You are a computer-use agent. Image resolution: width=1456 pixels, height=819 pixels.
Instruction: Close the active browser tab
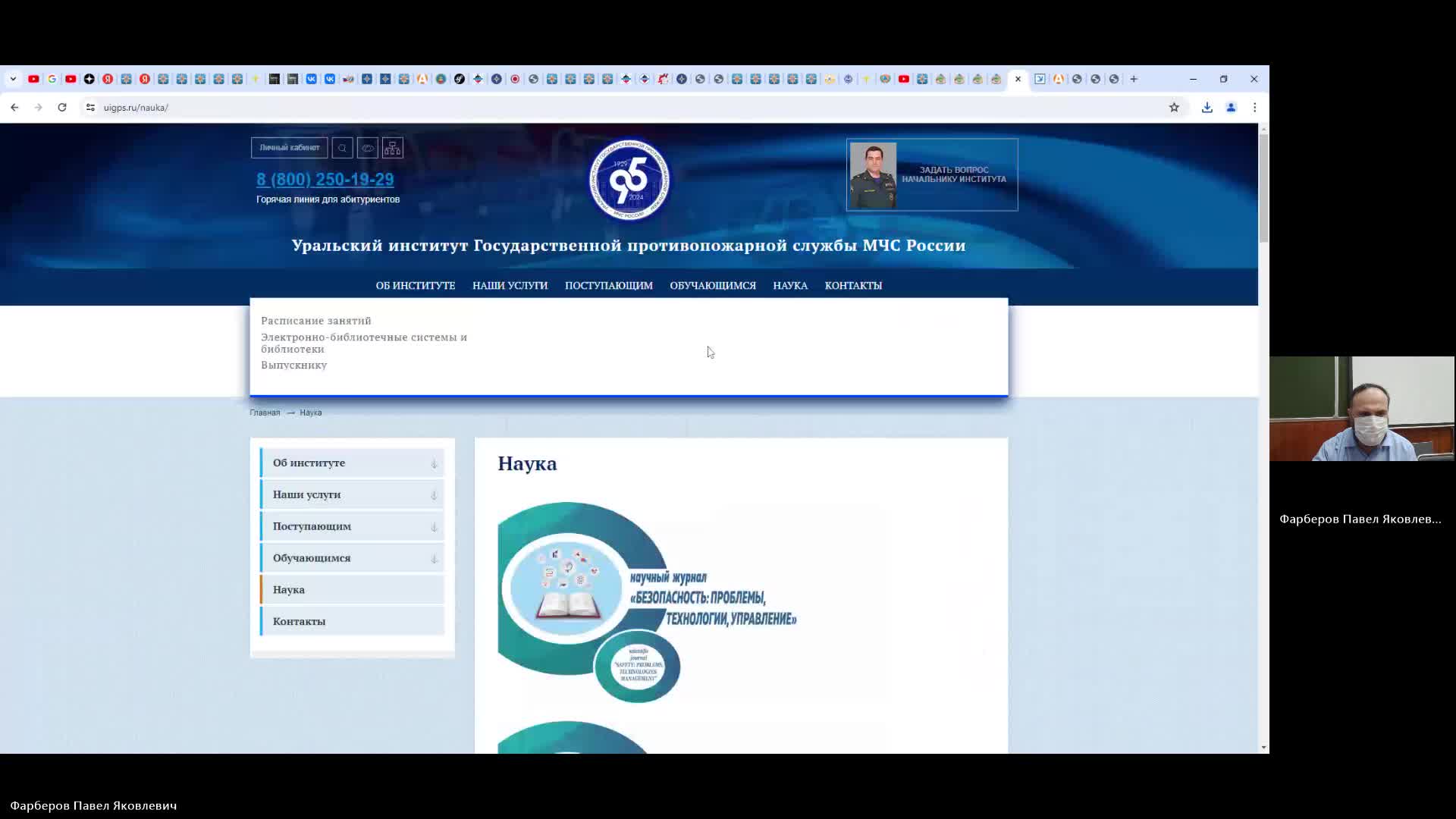point(1018,79)
